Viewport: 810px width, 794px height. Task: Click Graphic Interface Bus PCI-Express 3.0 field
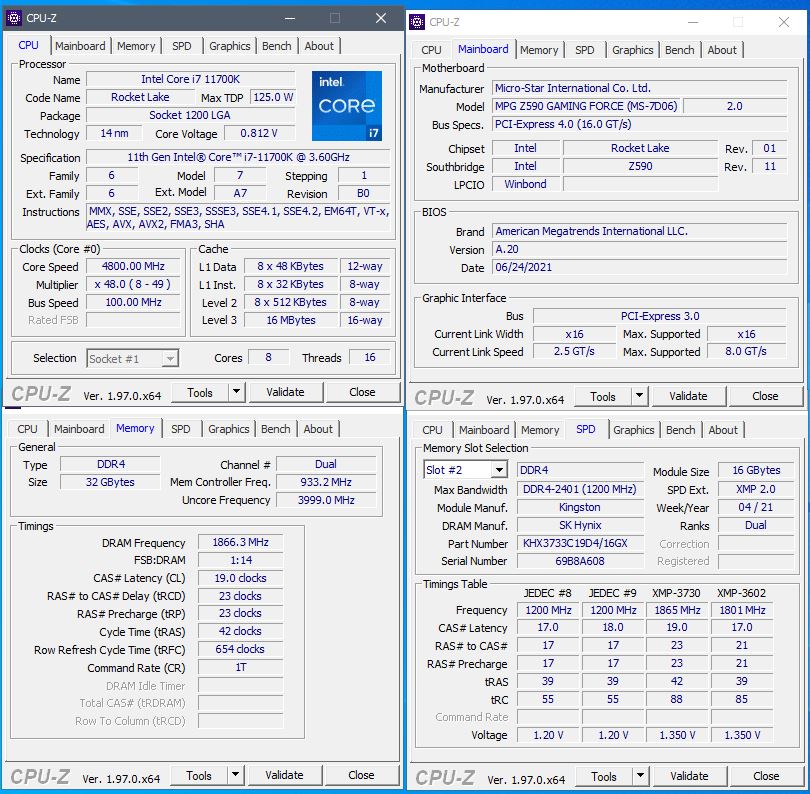click(660, 316)
